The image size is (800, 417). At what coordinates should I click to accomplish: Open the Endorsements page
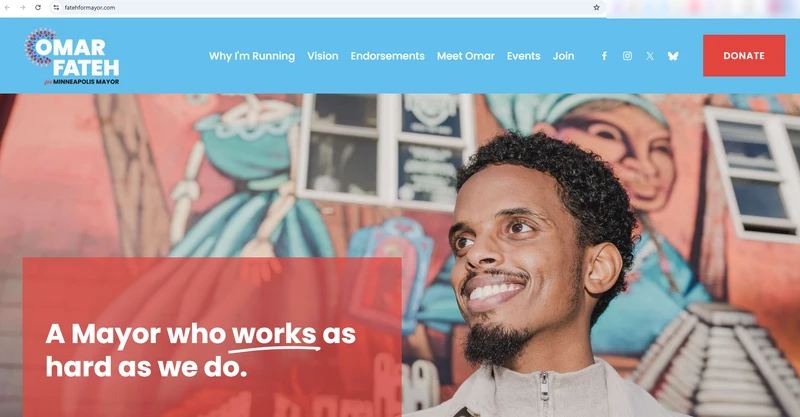(x=387, y=56)
